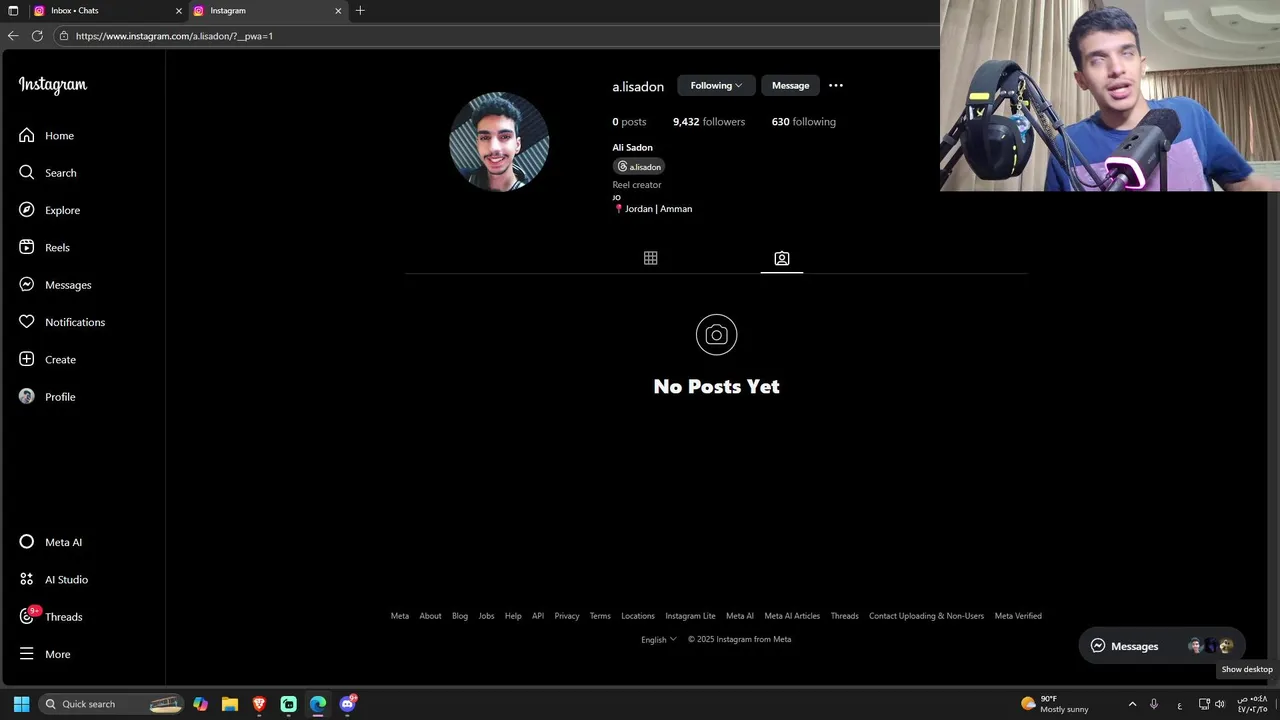Open the Contact Uploading & Non-Users link
The width and height of the screenshot is (1280, 720).
coord(926,616)
